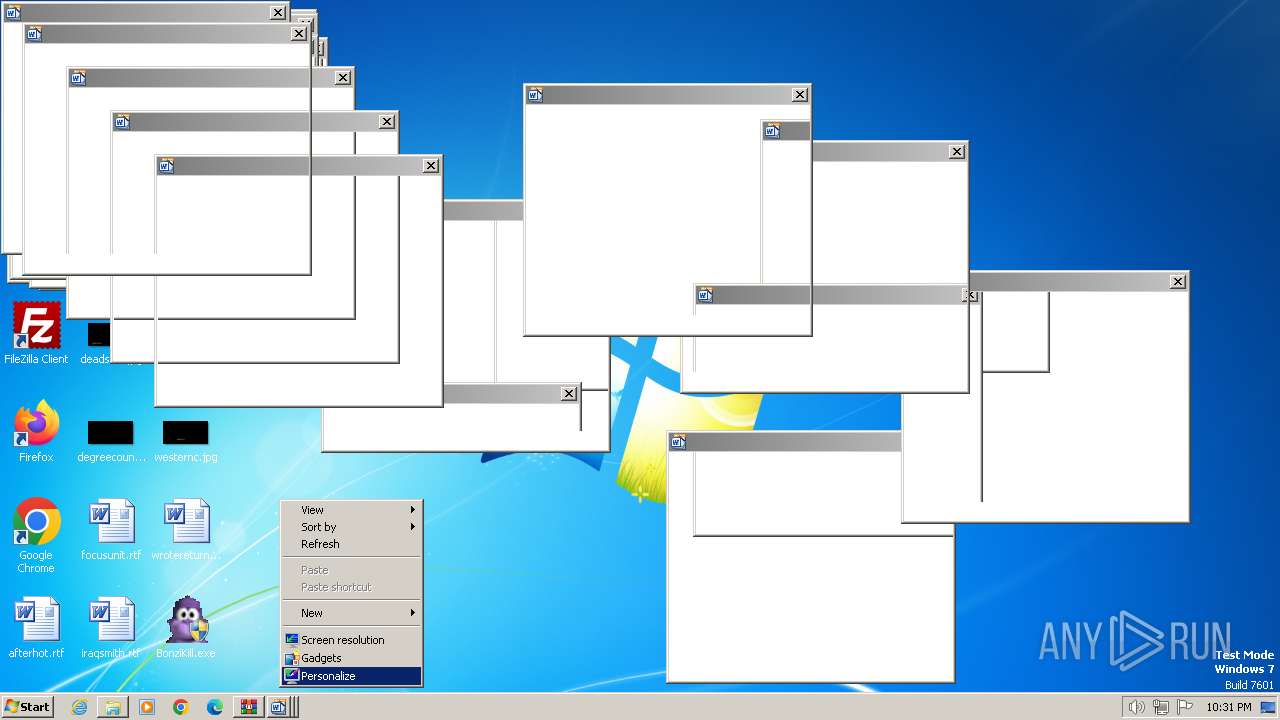Select Personalize in the context menu

click(352, 676)
